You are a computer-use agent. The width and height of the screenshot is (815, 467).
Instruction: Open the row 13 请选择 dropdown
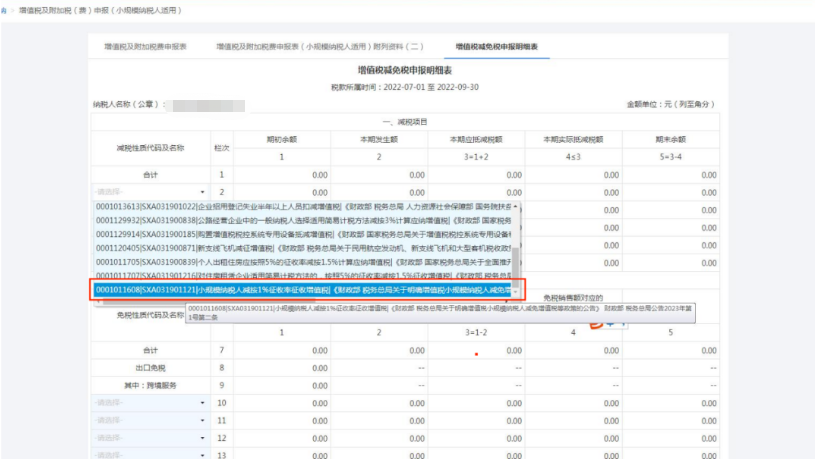(x=202, y=457)
